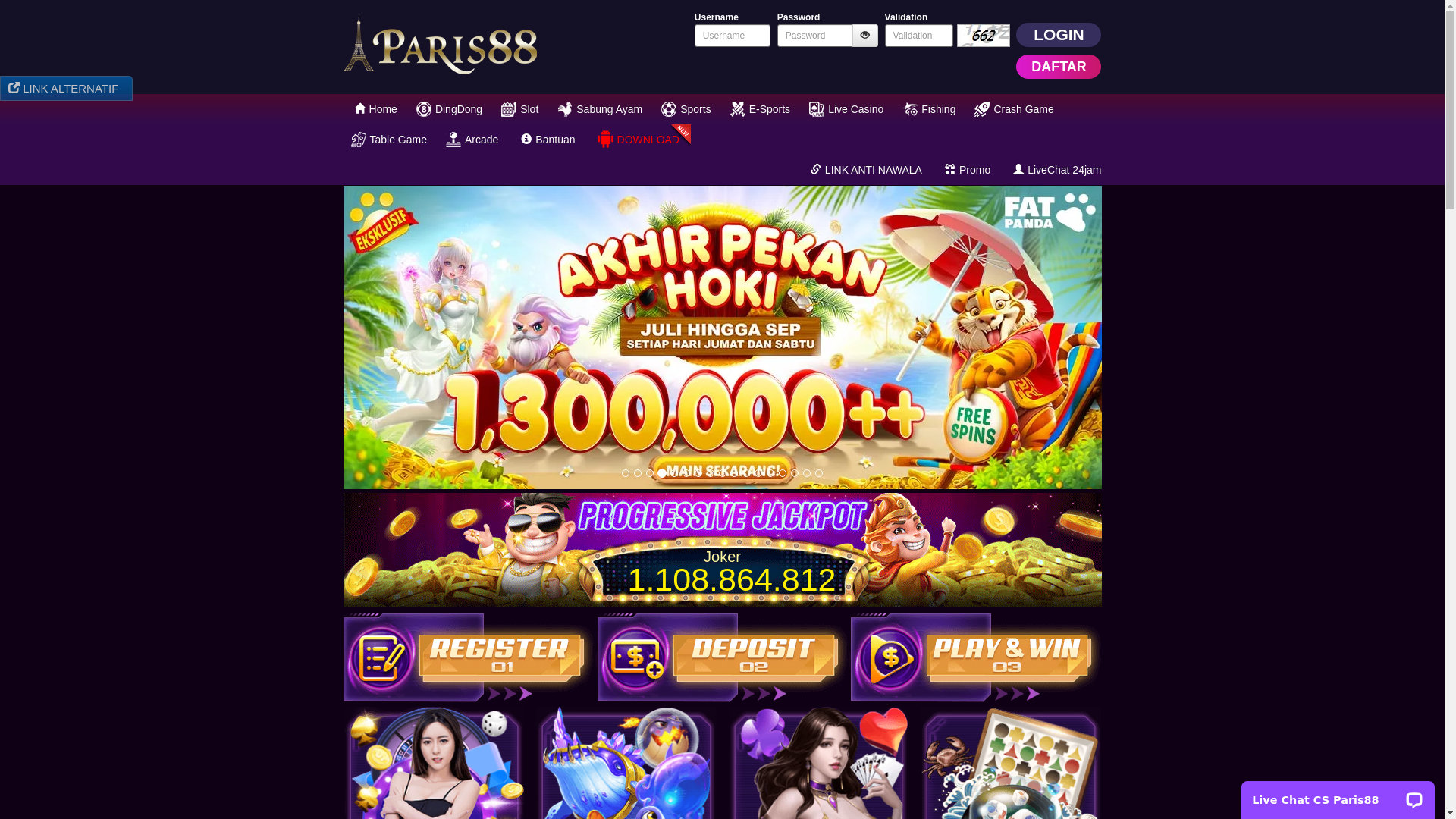Screen dimensions: 1456x819
Task: Open the LINK ALTERNATIF panel
Action: 66,89
